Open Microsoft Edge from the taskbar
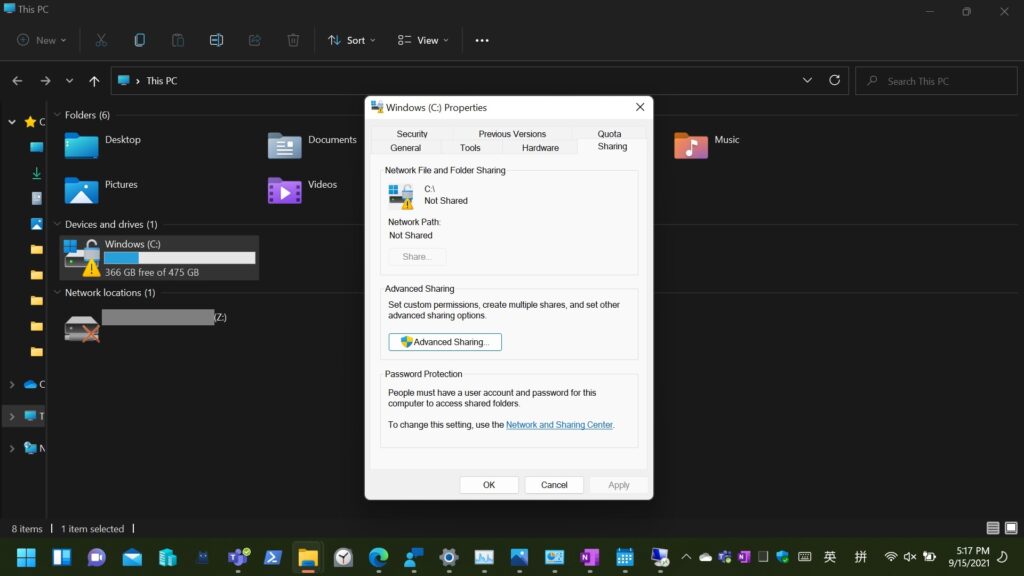1024x576 pixels. [x=378, y=557]
